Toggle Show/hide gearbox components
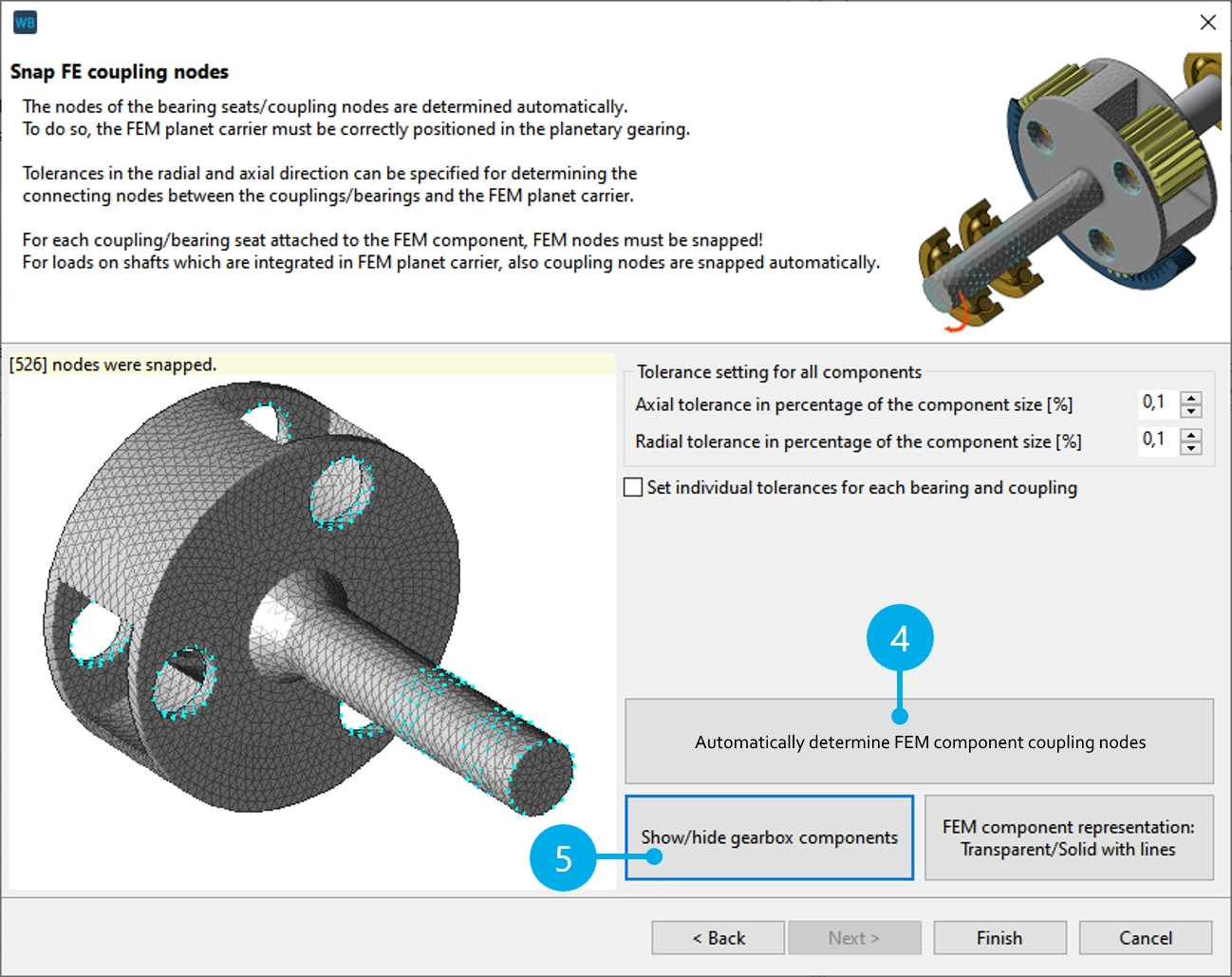The image size is (1232, 977). coord(769,837)
